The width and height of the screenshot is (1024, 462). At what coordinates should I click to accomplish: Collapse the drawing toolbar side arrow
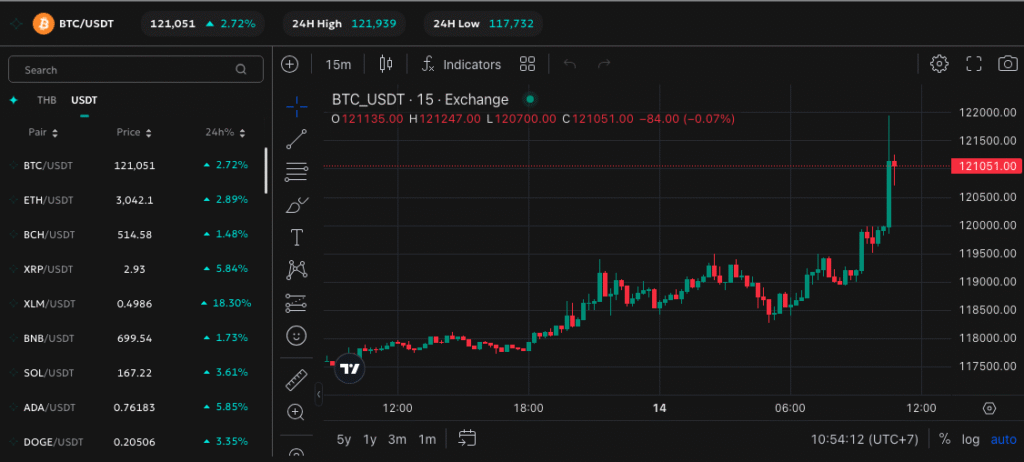coord(319,395)
